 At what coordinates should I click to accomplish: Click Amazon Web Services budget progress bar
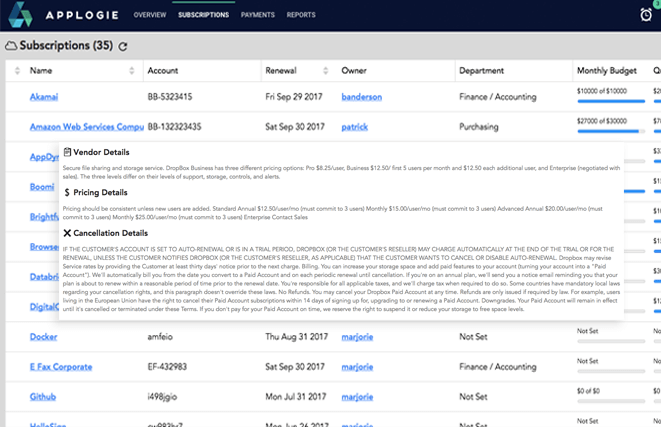(x=611, y=131)
